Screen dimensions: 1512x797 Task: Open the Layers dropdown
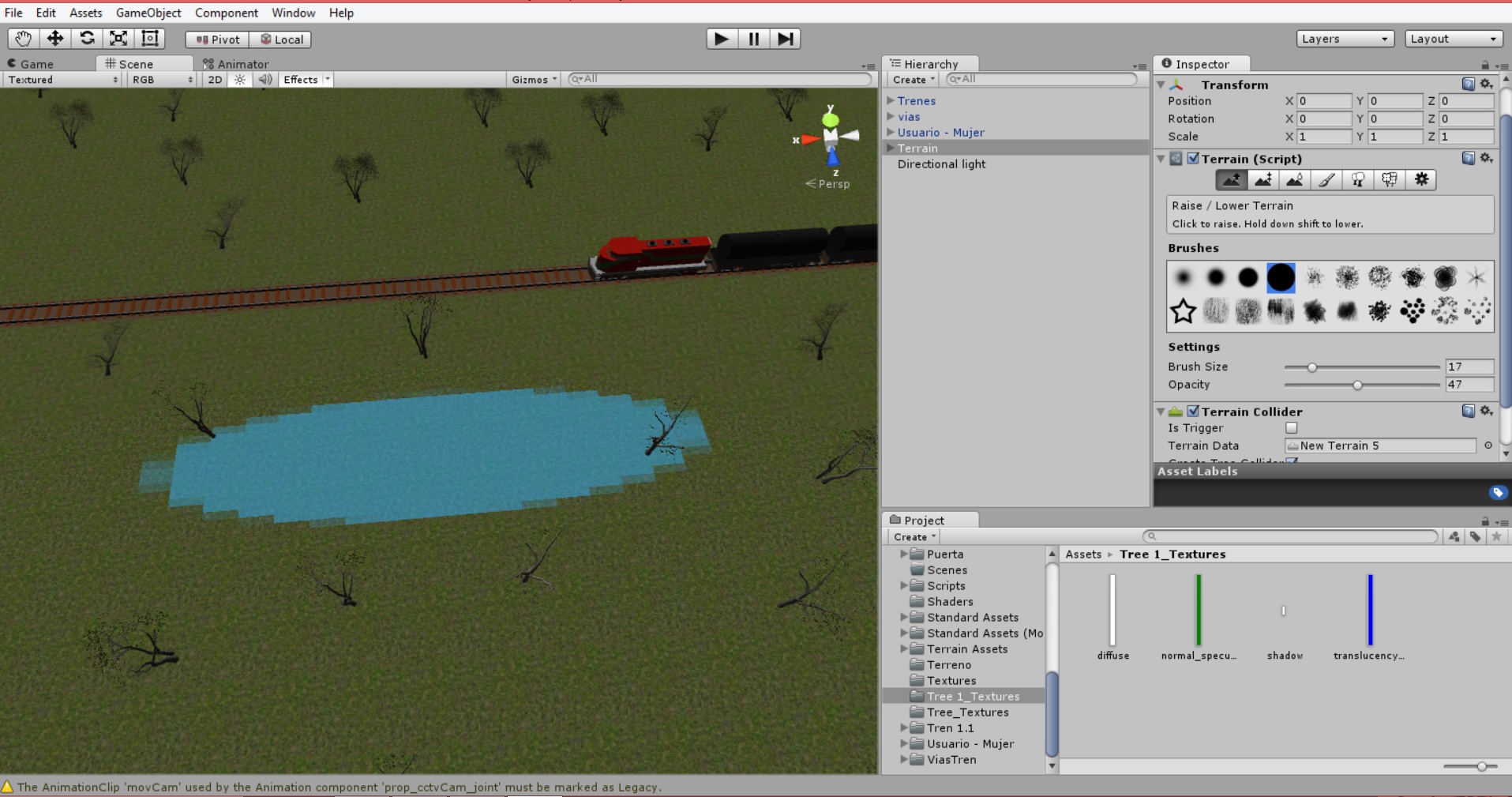(1344, 39)
